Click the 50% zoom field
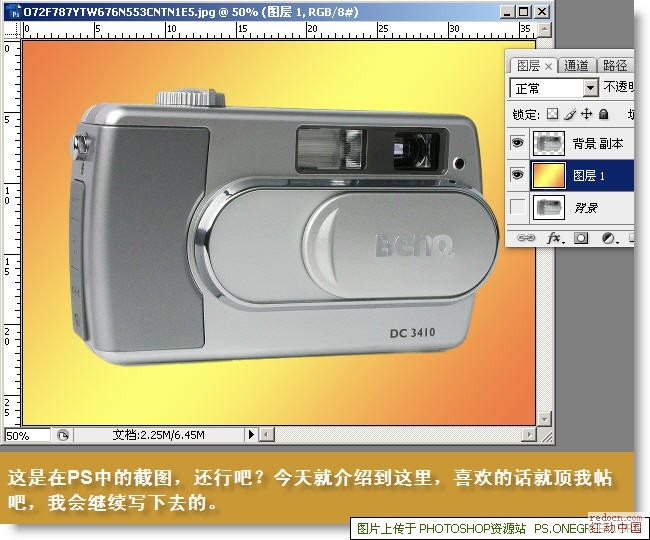The height and width of the screenshot is (540, 650). [x=27, y=435]
